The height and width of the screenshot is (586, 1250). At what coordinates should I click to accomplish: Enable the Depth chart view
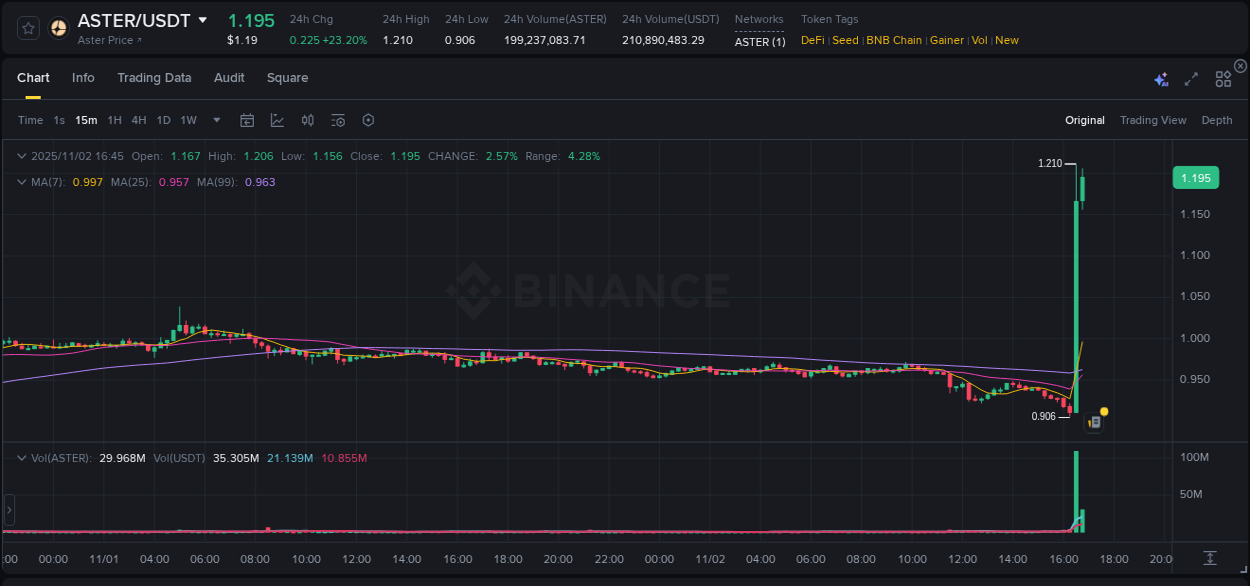pos(1216,120)
